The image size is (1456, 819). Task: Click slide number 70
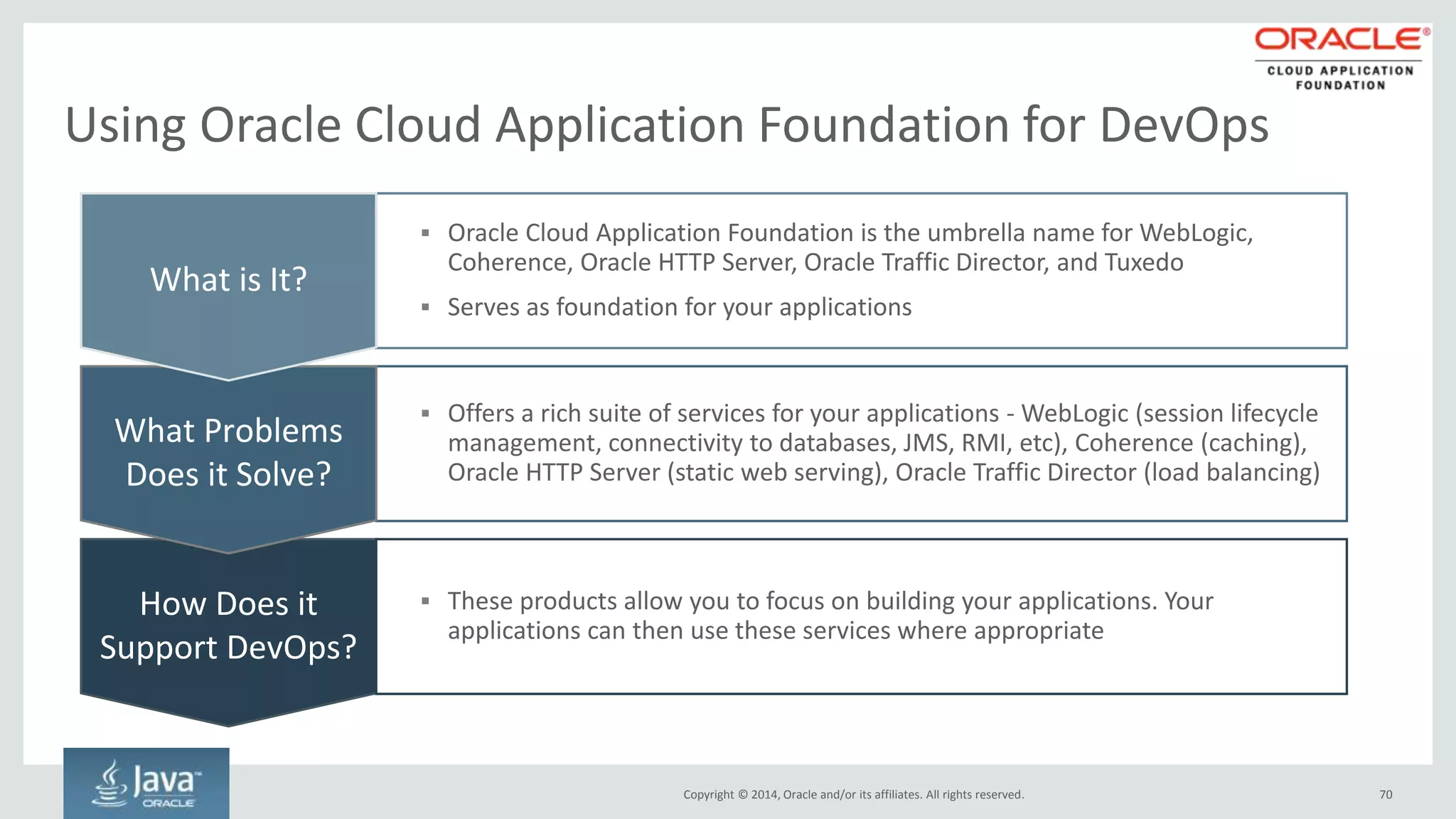1386,795
